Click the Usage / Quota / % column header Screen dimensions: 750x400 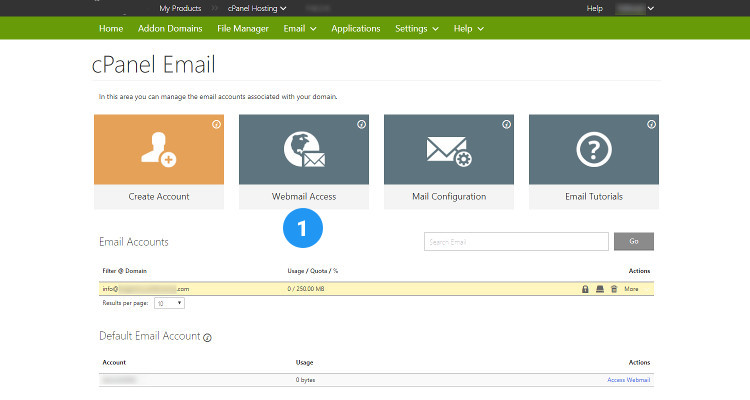point(313,271)
